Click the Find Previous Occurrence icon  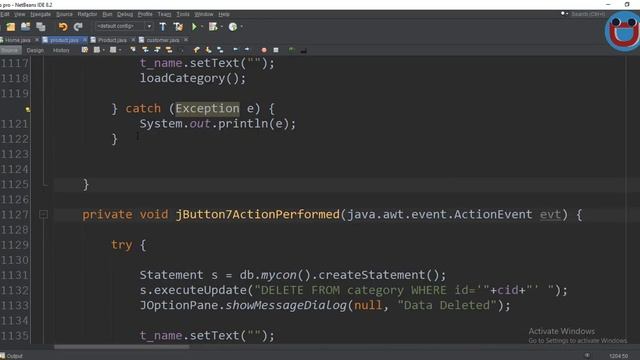click(145, 50)
